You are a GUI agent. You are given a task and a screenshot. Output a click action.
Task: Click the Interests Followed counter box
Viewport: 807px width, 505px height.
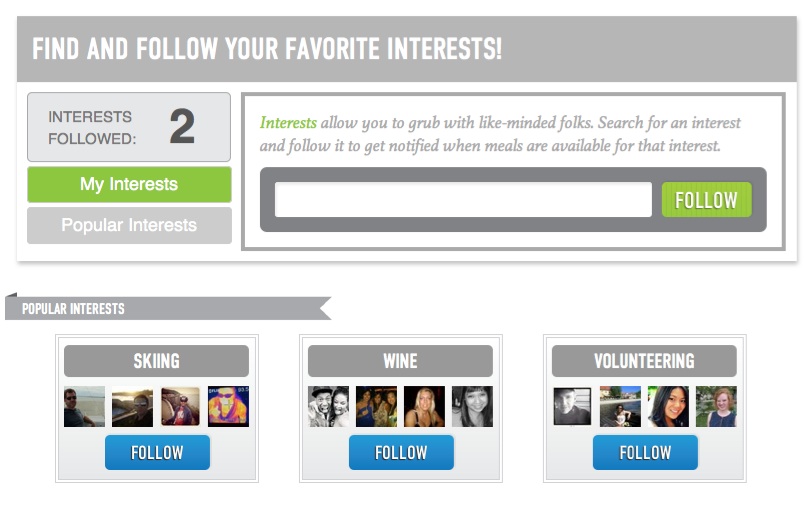click(x=129, y=127)
